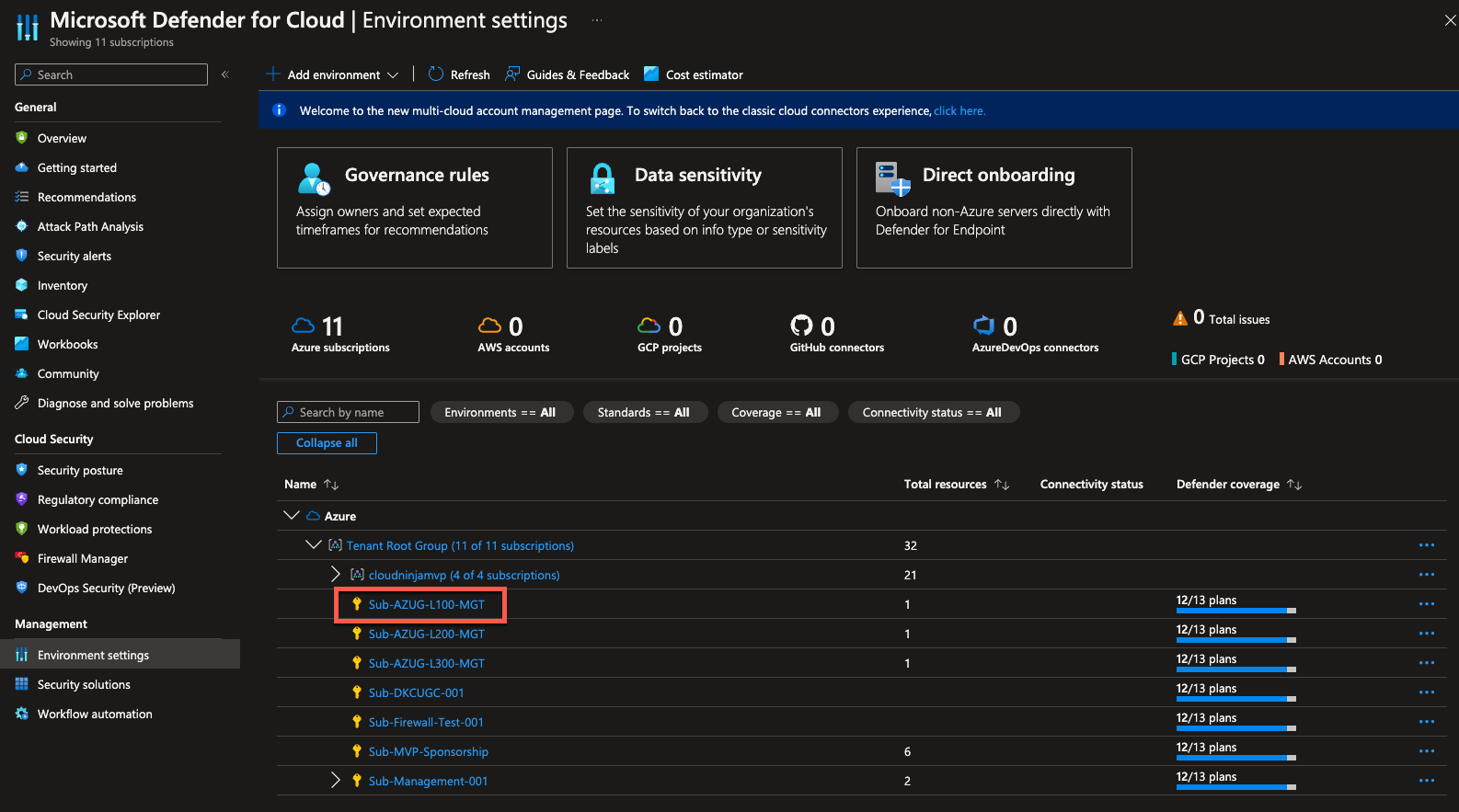Sort by the Defender coverage column
1459x812 pixels.
pyautogui.click(x=1239, y=484)
